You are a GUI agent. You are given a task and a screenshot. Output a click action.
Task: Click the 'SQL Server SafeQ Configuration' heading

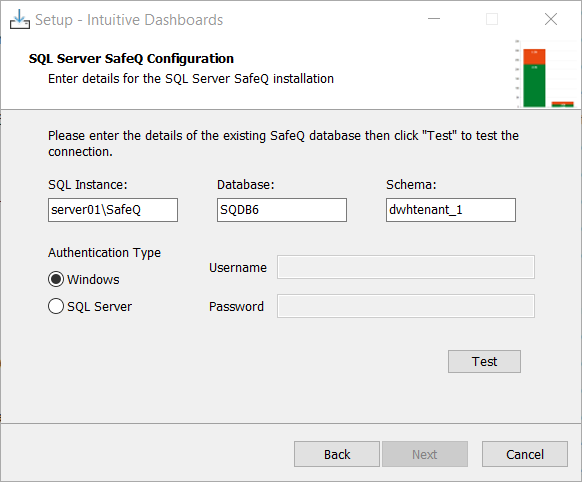[131, 59]
